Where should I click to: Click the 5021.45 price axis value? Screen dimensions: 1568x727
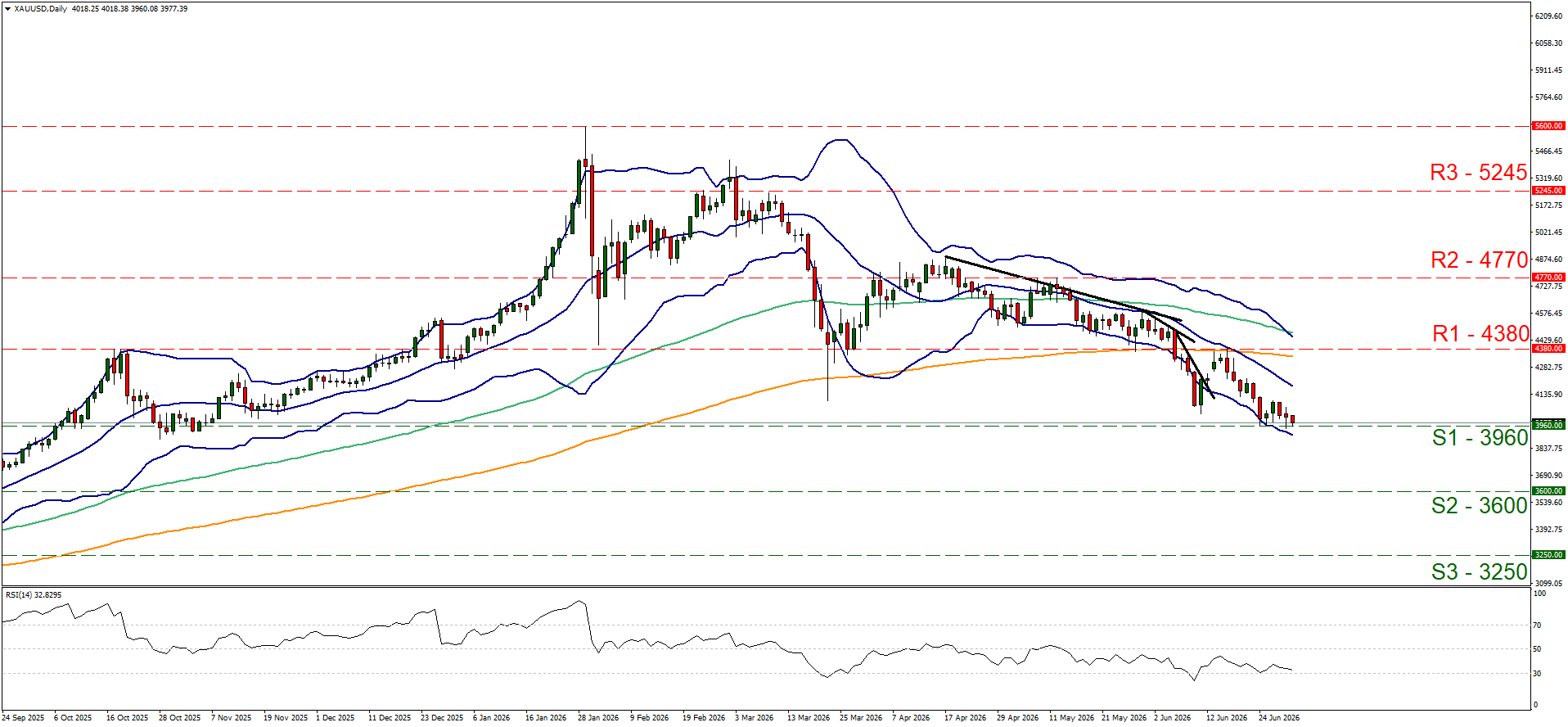[1548, 233]
